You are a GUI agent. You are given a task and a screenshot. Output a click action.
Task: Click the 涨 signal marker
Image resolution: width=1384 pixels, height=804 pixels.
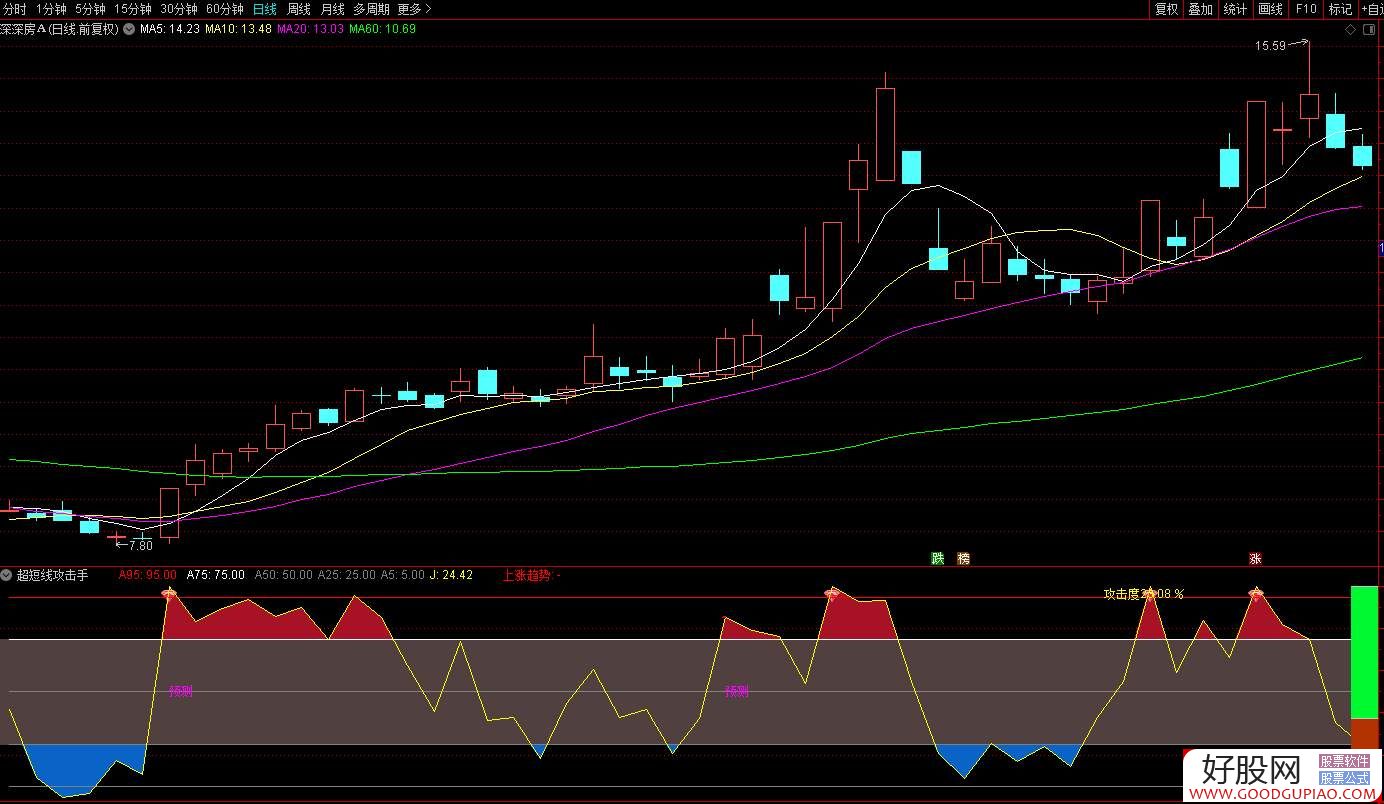tap(1255, 559)
